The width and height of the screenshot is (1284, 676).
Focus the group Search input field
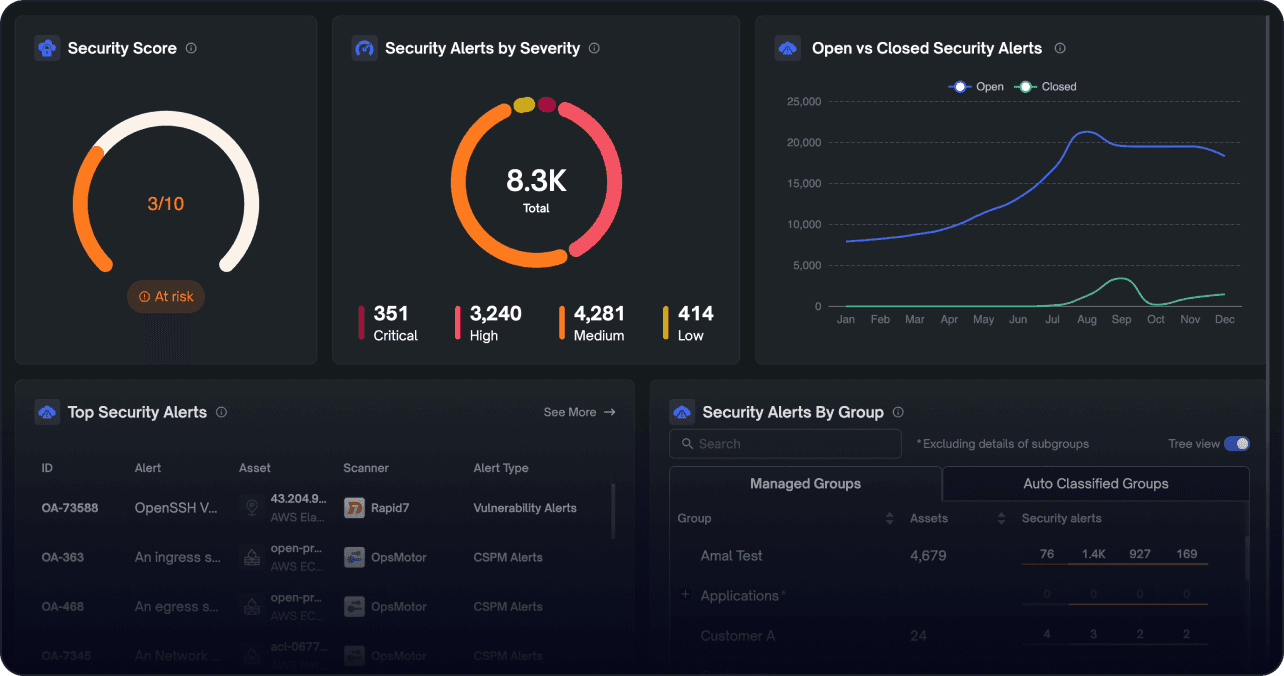(785, 444)
